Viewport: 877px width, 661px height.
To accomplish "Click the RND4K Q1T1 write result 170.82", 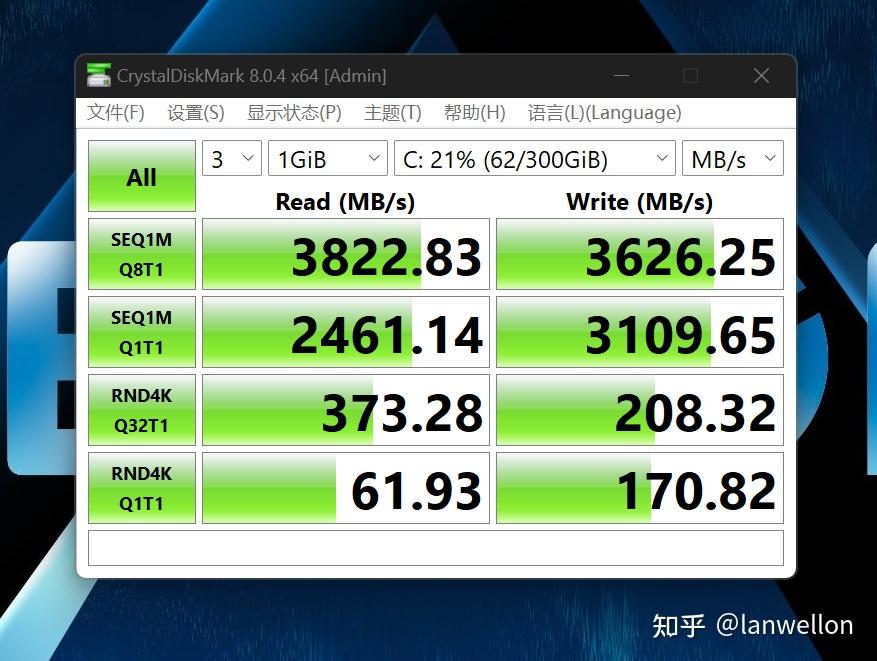I will [x=640, y=488].
